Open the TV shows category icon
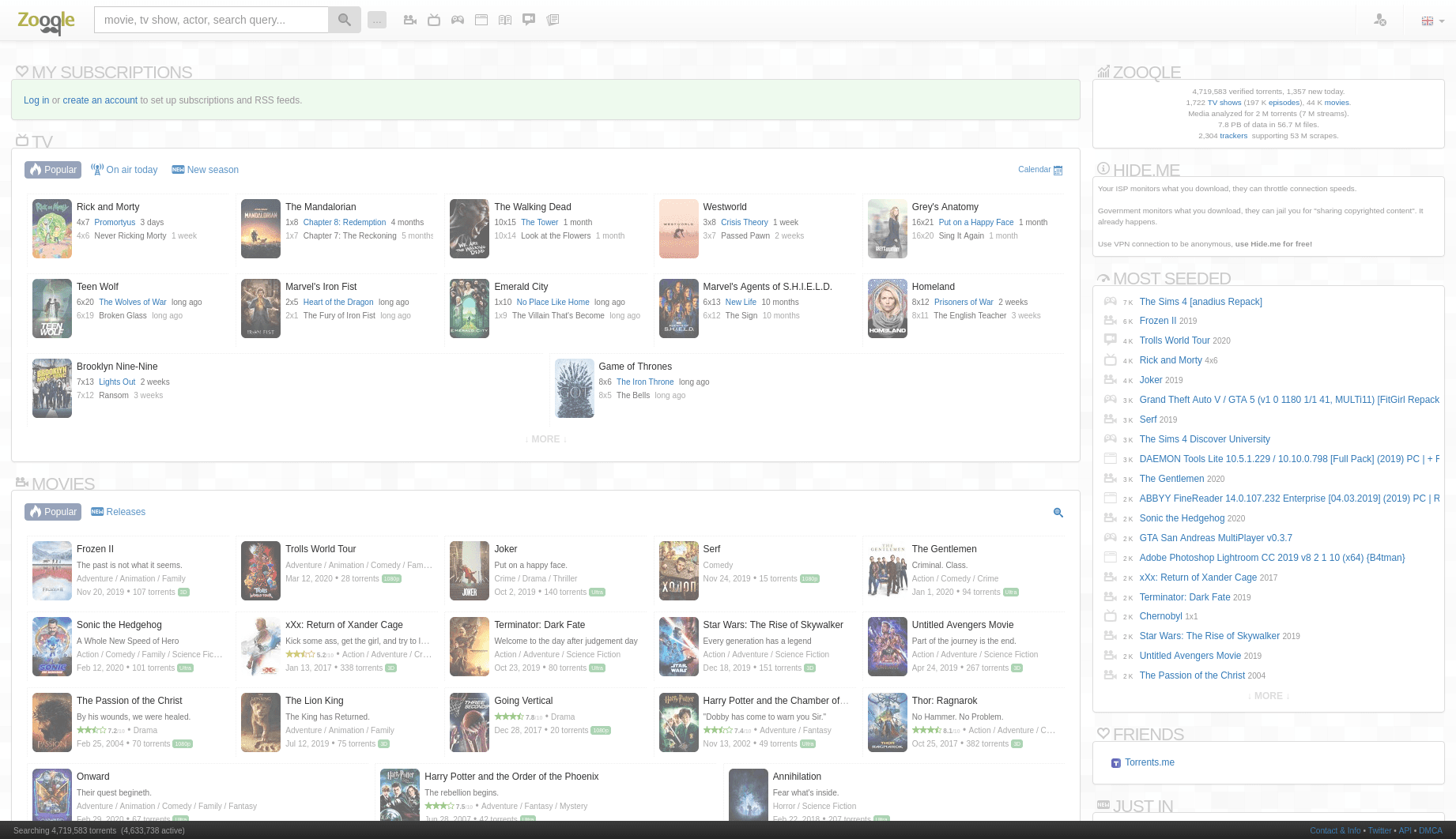Viewport: 1456px width, 839px height. click(434, 20)
